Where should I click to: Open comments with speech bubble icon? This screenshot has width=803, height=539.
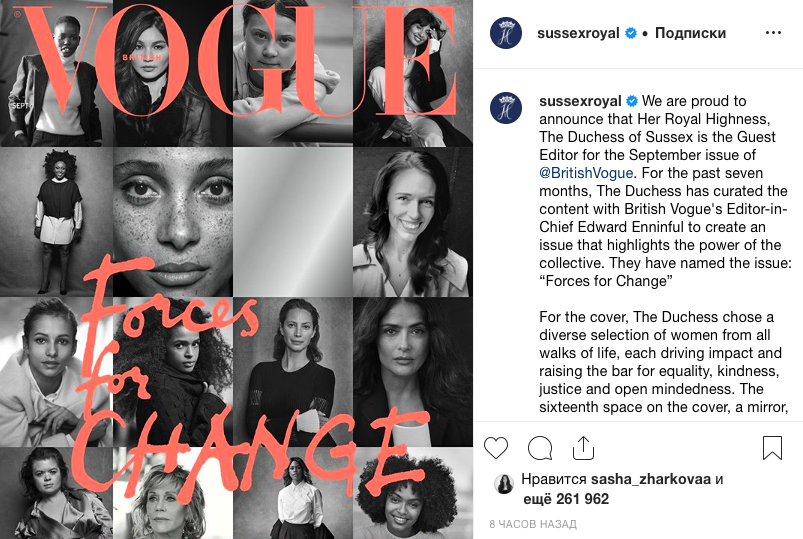(x=540, y=448)
